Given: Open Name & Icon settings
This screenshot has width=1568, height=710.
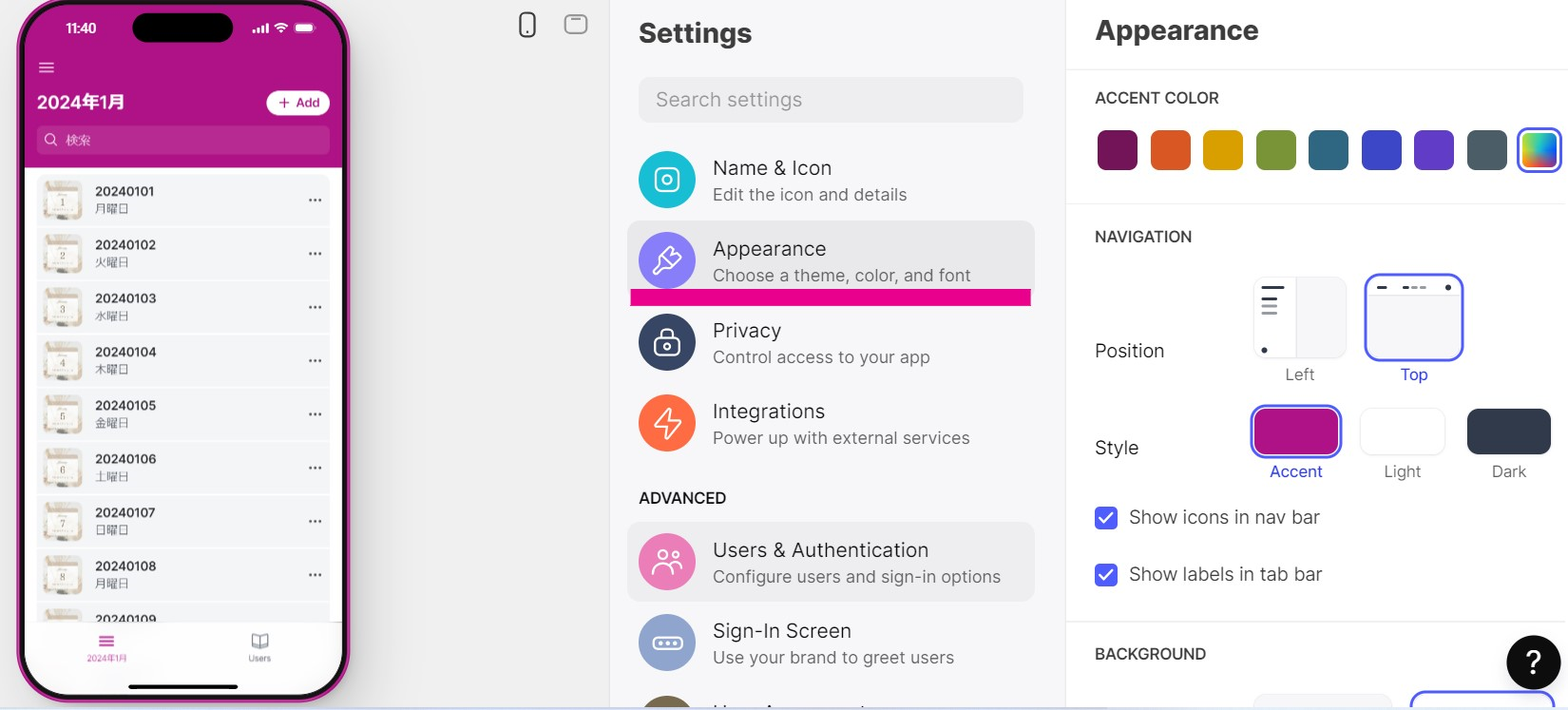Looking at the screenshot, I should (832, 180).
